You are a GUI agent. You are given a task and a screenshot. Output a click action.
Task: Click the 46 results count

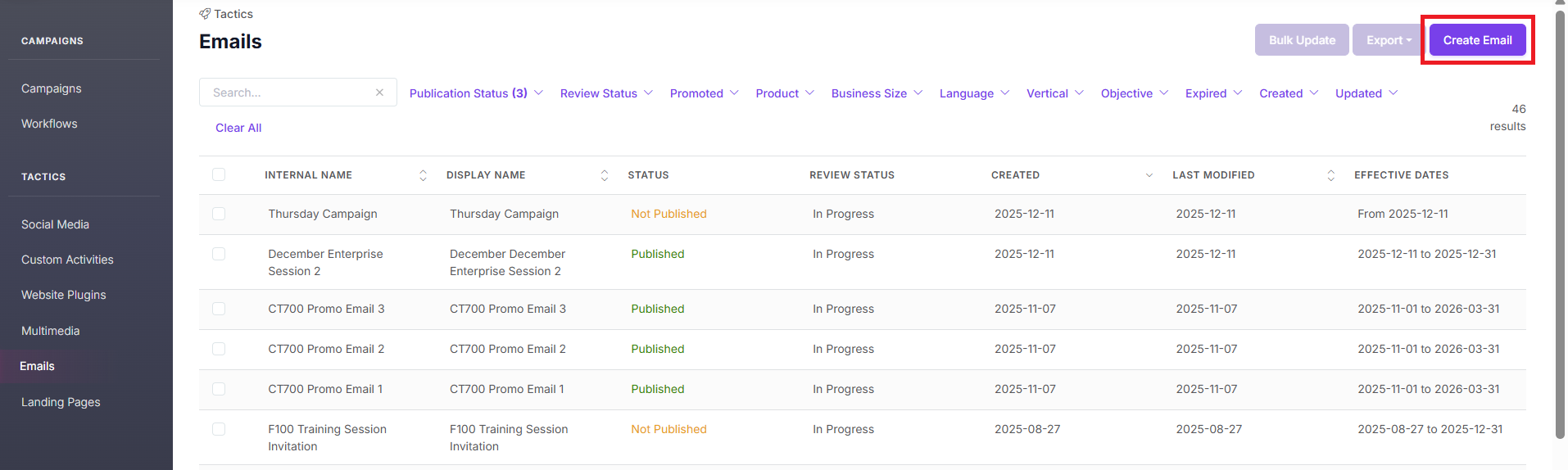click(x=1507, y=117)
